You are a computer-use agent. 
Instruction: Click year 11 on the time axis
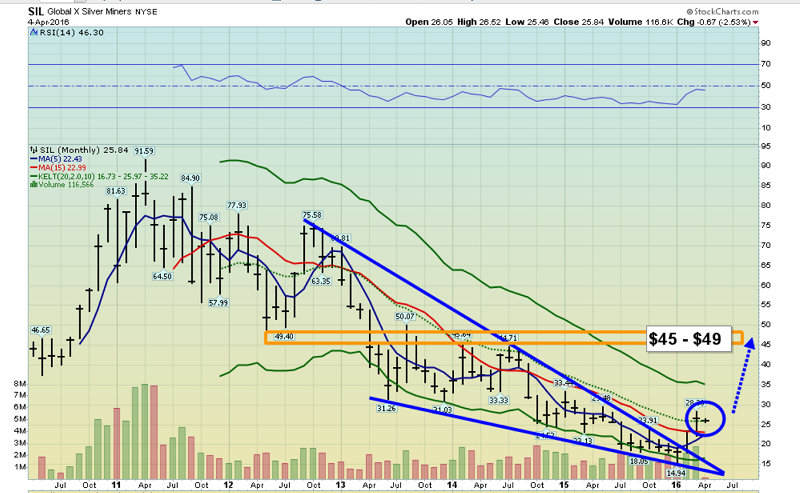116,485
